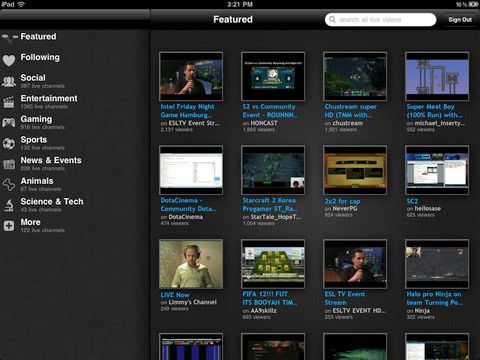Click Starcraft 2 Korea Progamer title
Viewport: 480px width, 360px height.
tap(270, 205)
